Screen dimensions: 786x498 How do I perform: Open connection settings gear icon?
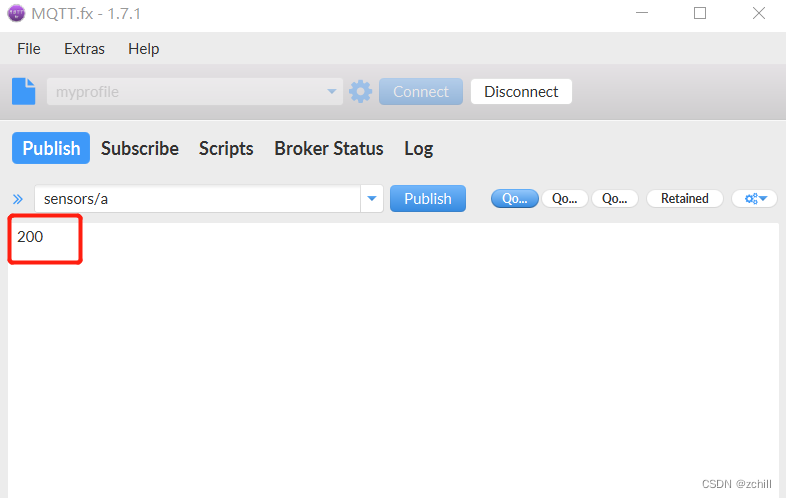[x=360, y=91]
